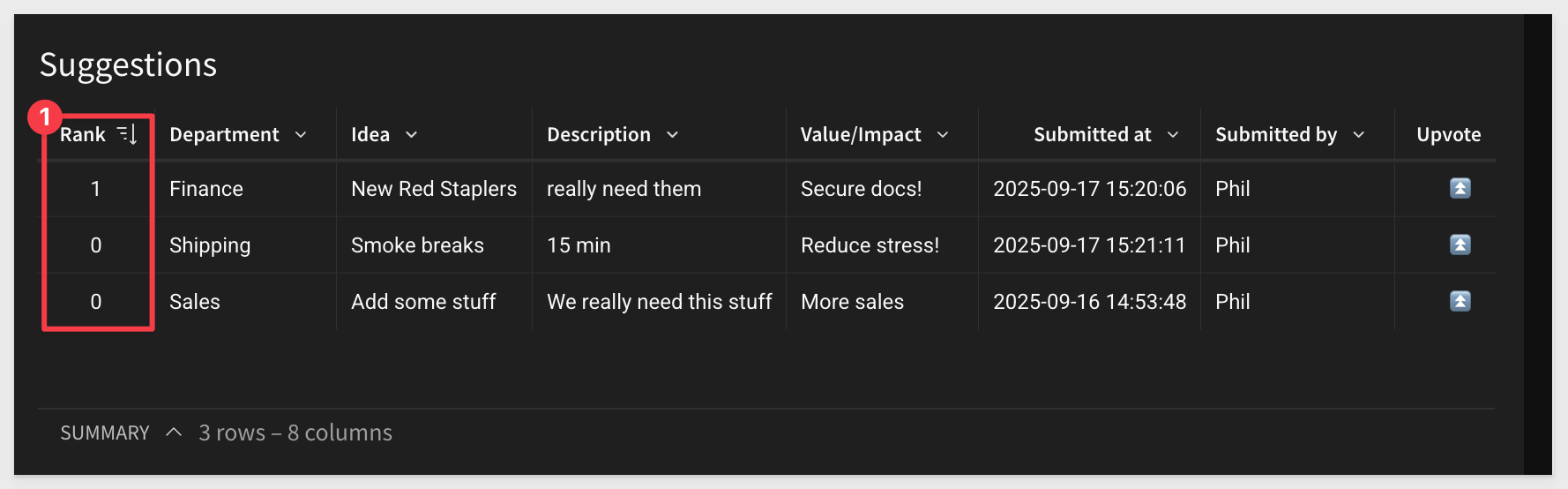Upvote the Shipping Smoke breaks idea
The width and height of the screenshot is (1568, 489).
[1460, 244]
